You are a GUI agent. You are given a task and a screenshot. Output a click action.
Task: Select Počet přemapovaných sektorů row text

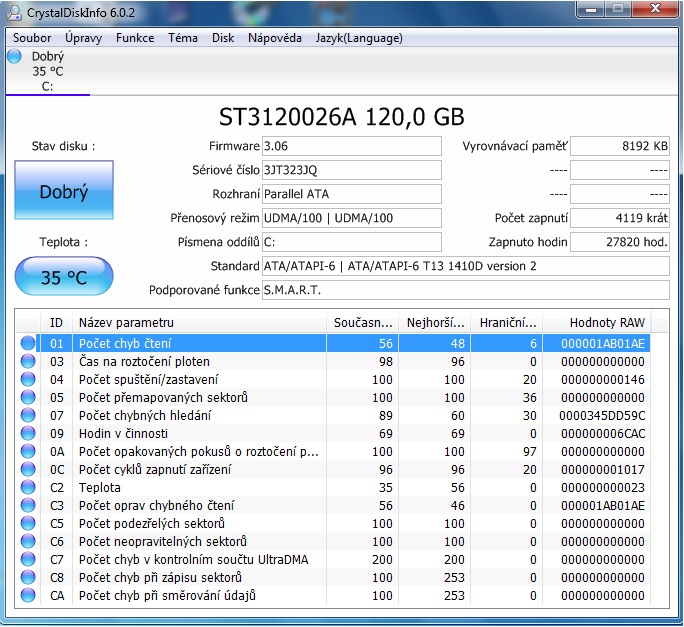click(x=163, y=397)
